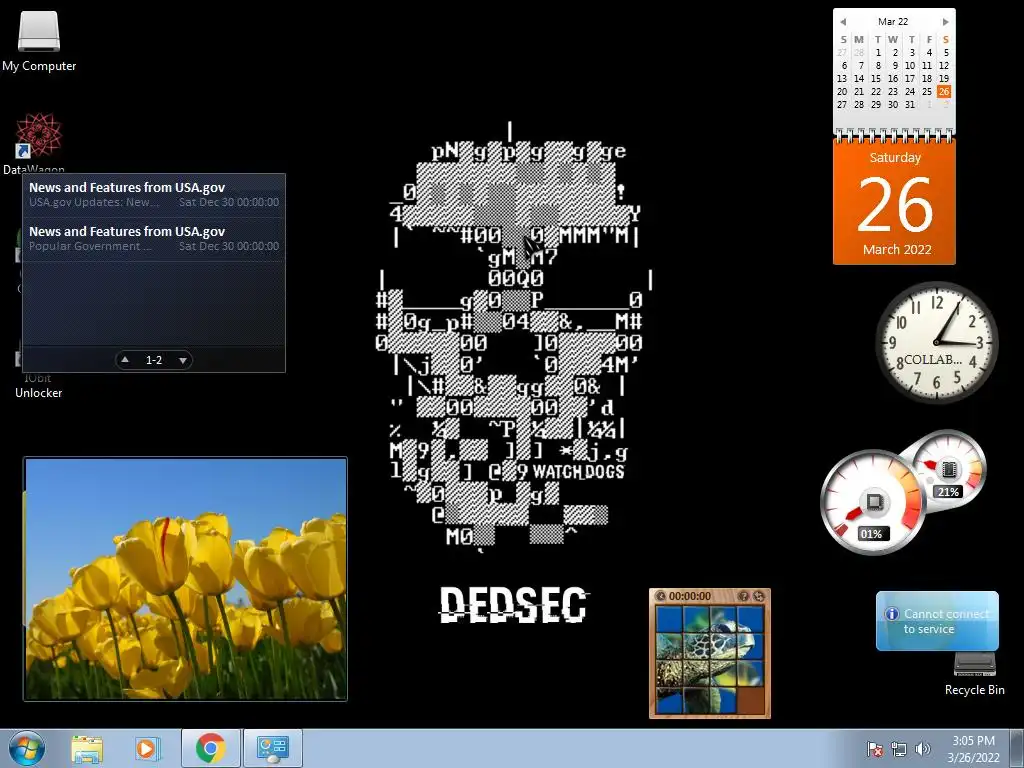Pause the picture puzzle timer
Image resolution: width=1024 pixels, height=768 pixels.
[x=660, y=596]
